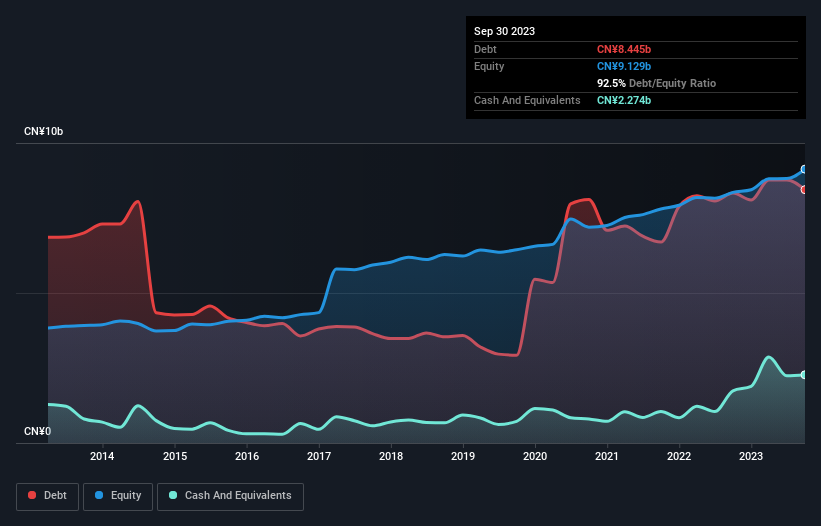Screen dimensions: 821x526
Task: Select the Equity endpoint marker on chart
Action: coord(804,169)
